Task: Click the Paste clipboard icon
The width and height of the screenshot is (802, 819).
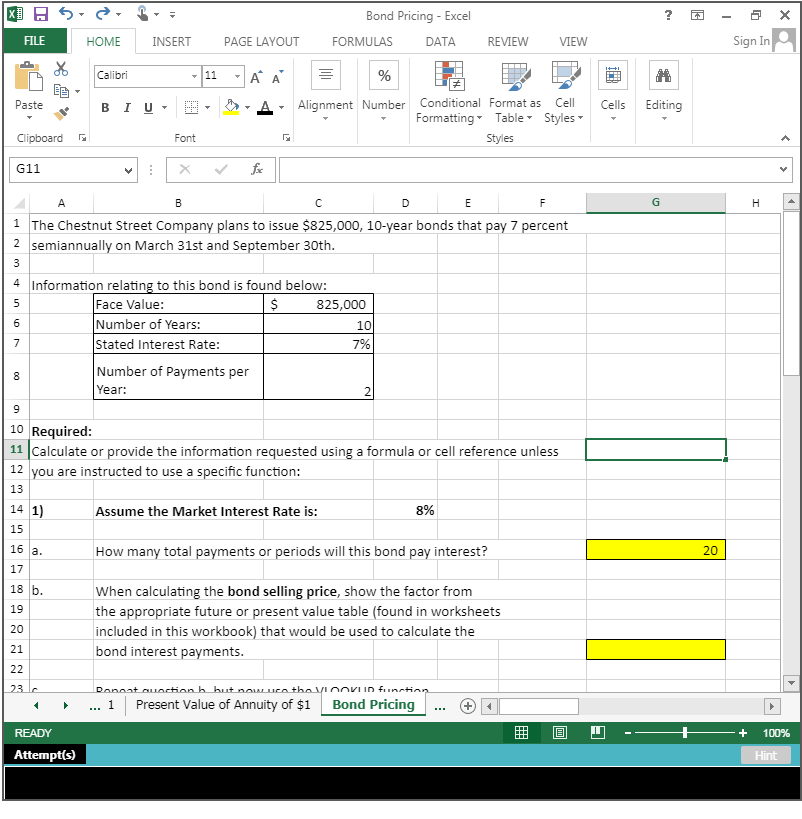Action: (x=28, y=77)
